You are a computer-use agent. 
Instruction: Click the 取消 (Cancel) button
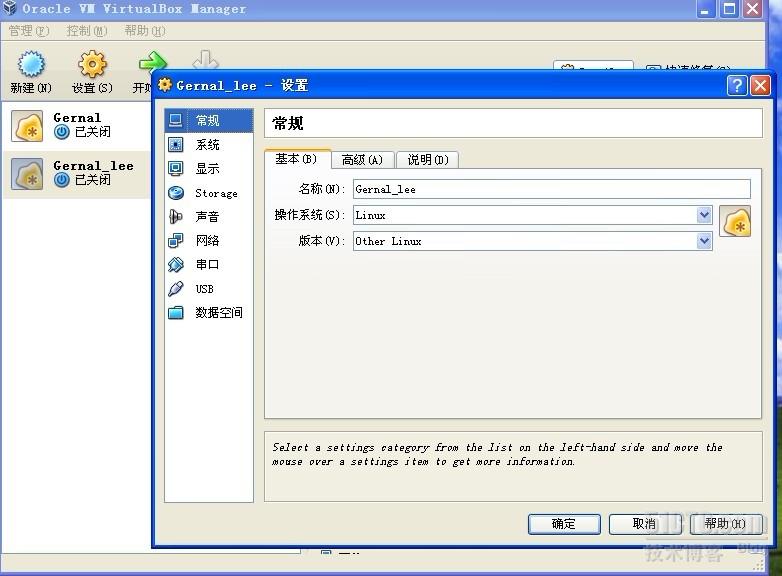pos(644,524)
